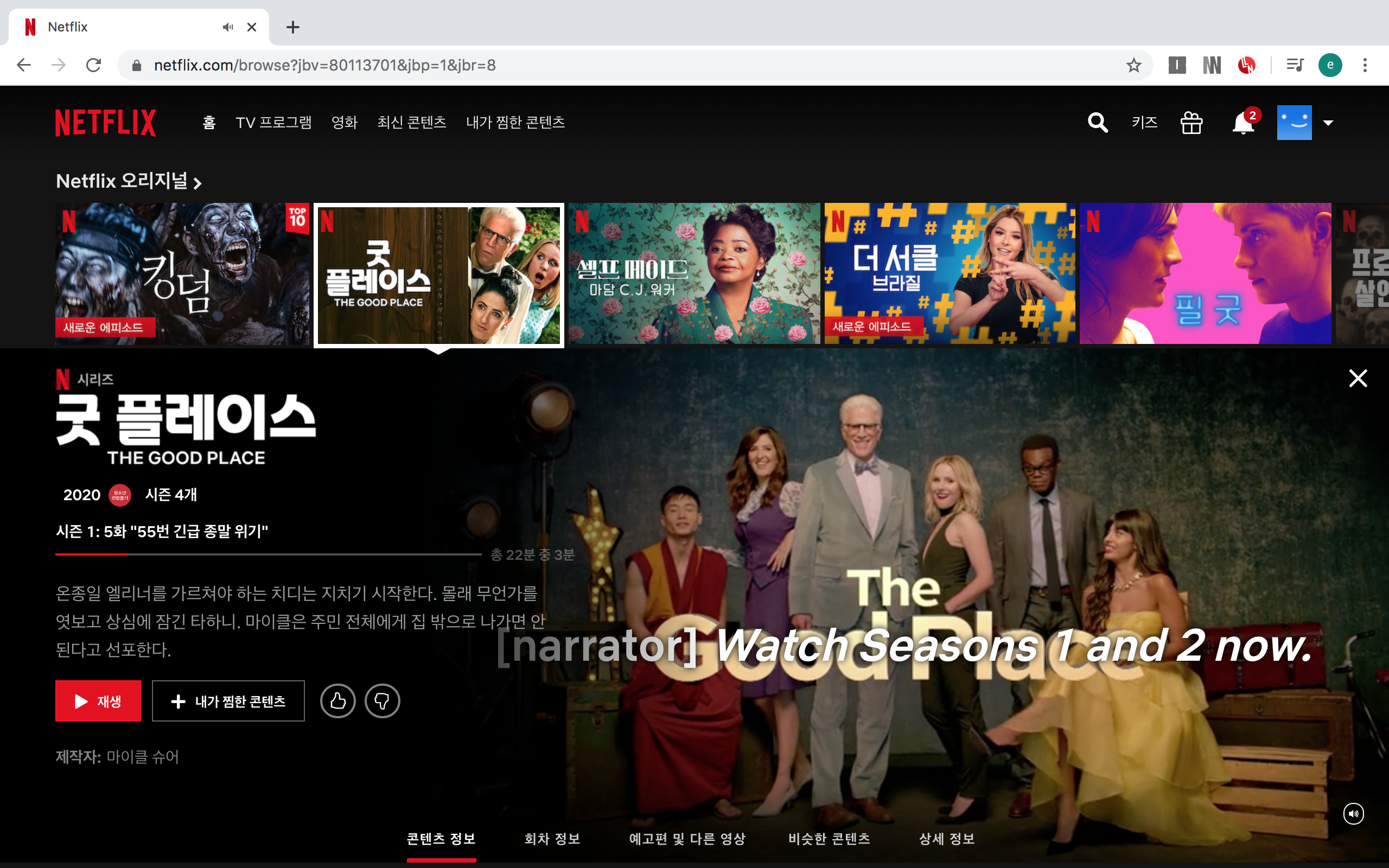Open 내가 찜한 콘텐츠 in top navigation
The height and width of the screenshot is (868, 1389).
[515, 122]
